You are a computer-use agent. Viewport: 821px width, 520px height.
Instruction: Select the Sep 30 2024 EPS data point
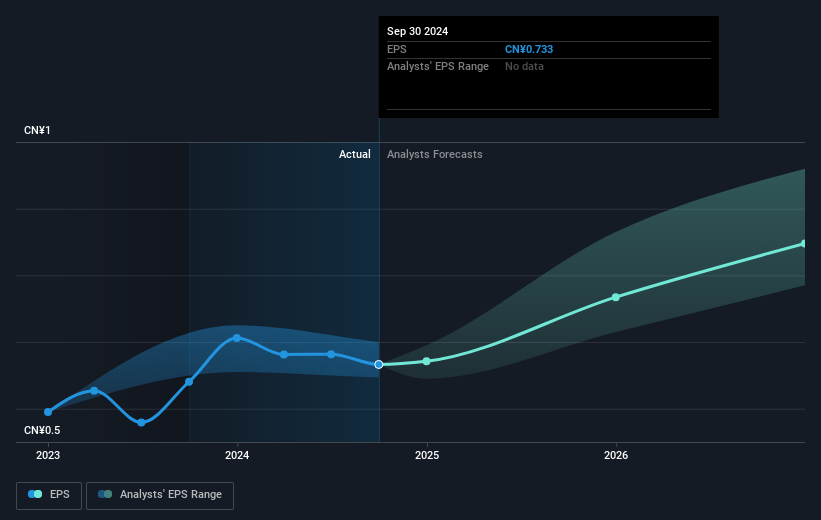coord(379,364)
